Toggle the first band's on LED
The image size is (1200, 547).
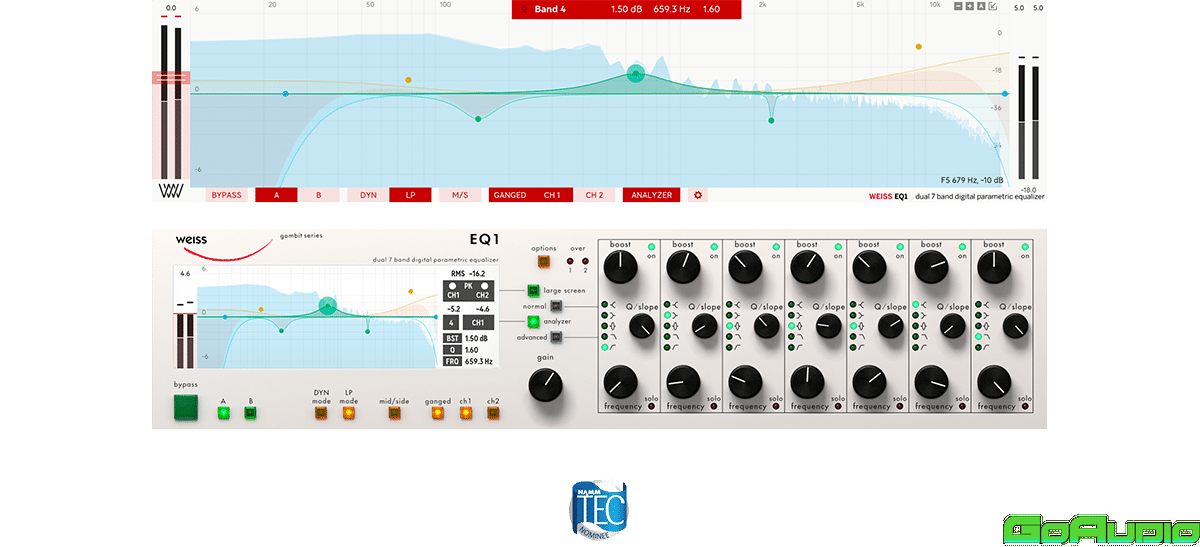pyautogui.click(x=651, y=246)
